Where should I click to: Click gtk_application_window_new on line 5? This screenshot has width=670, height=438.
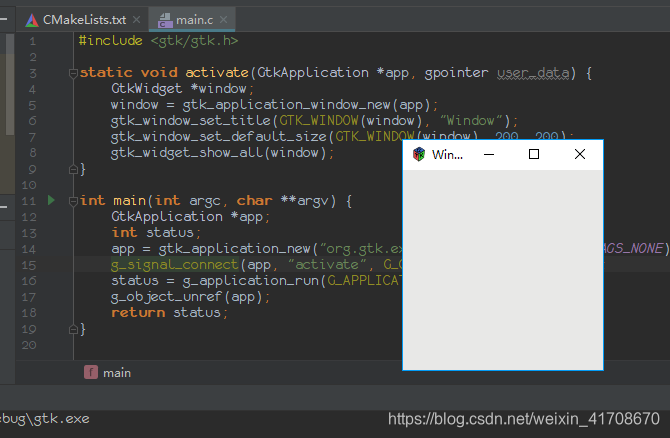click(x=286, y=105)
